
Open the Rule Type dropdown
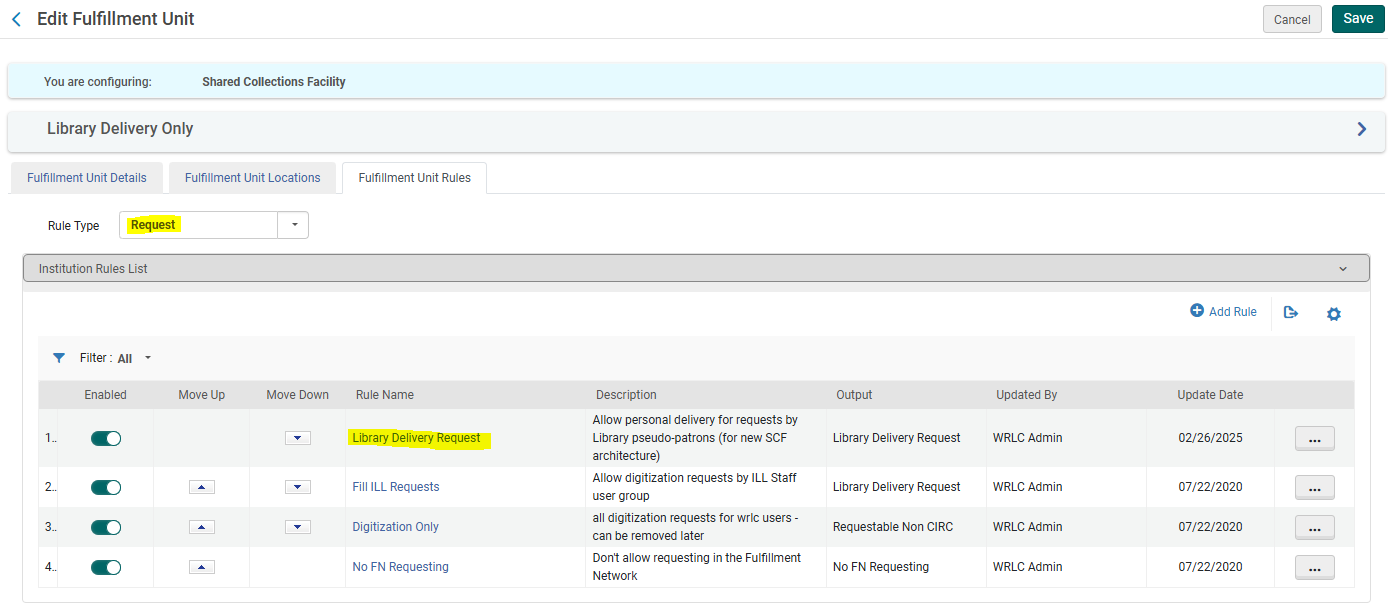tap(293, 225)
